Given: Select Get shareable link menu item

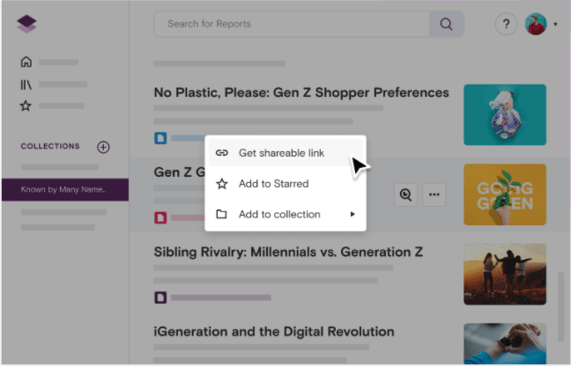Looking at the screenshot, I should pyautogui.click(x=286, y=153).
